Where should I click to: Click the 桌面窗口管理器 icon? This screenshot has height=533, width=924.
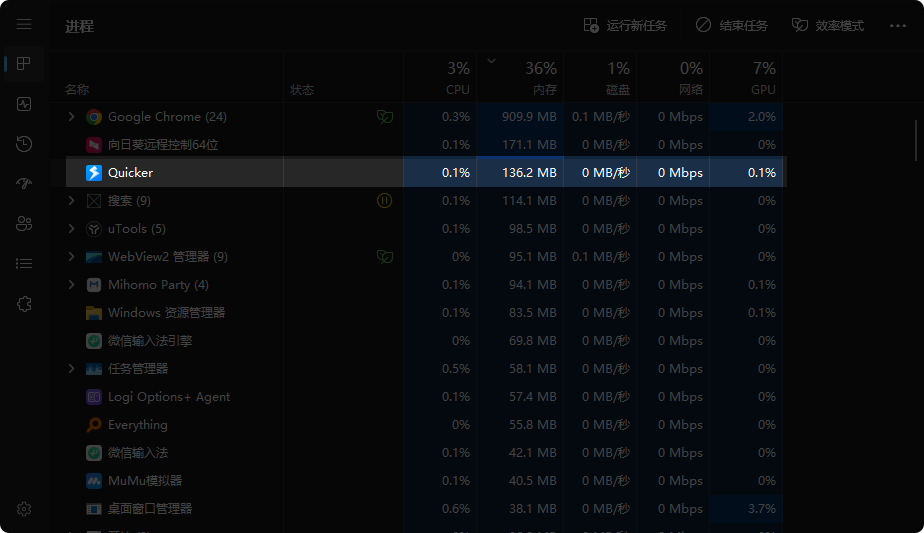94,509
